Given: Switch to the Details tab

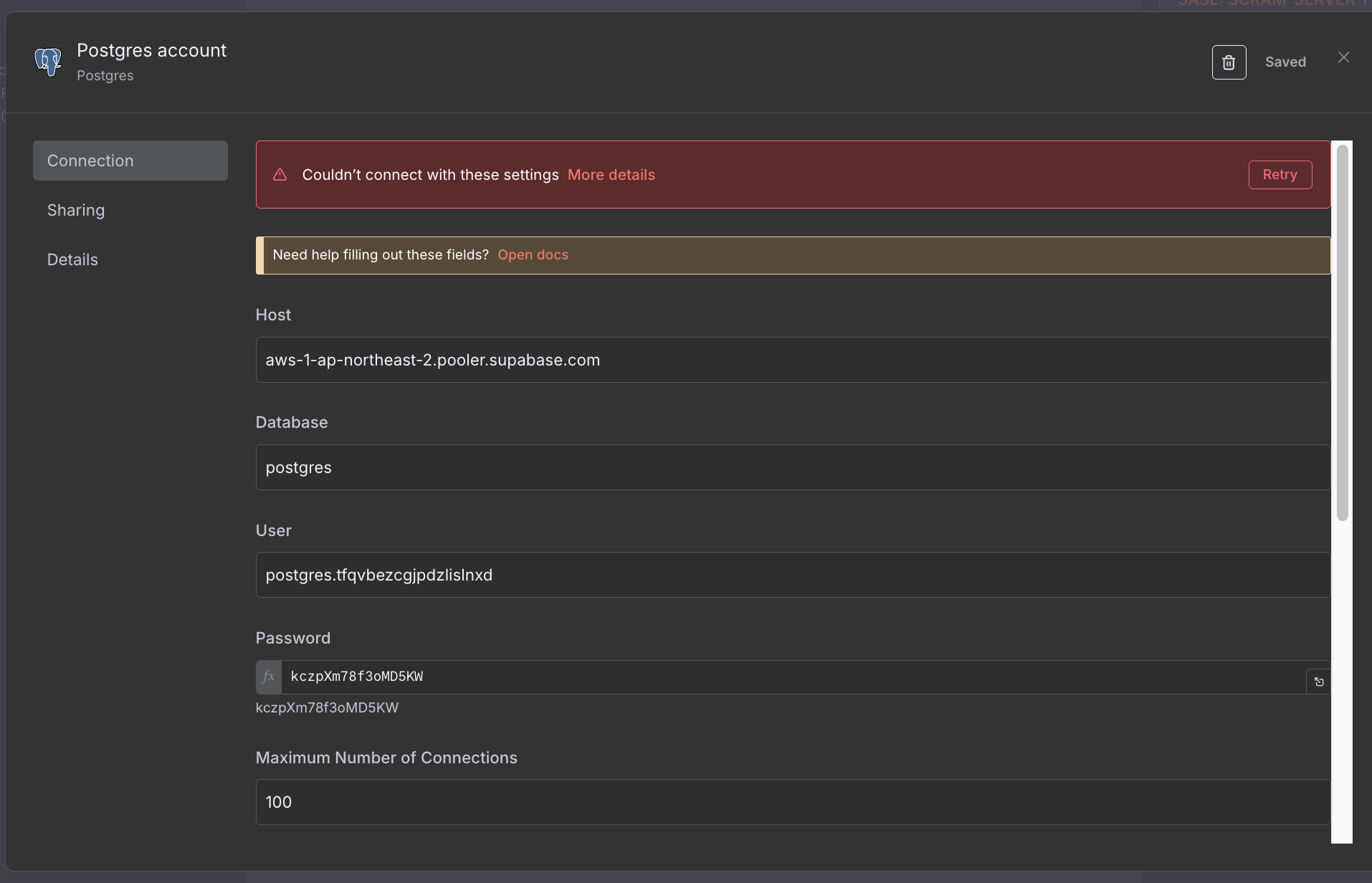Looking at the screenshot, I should tap(72, 259).
